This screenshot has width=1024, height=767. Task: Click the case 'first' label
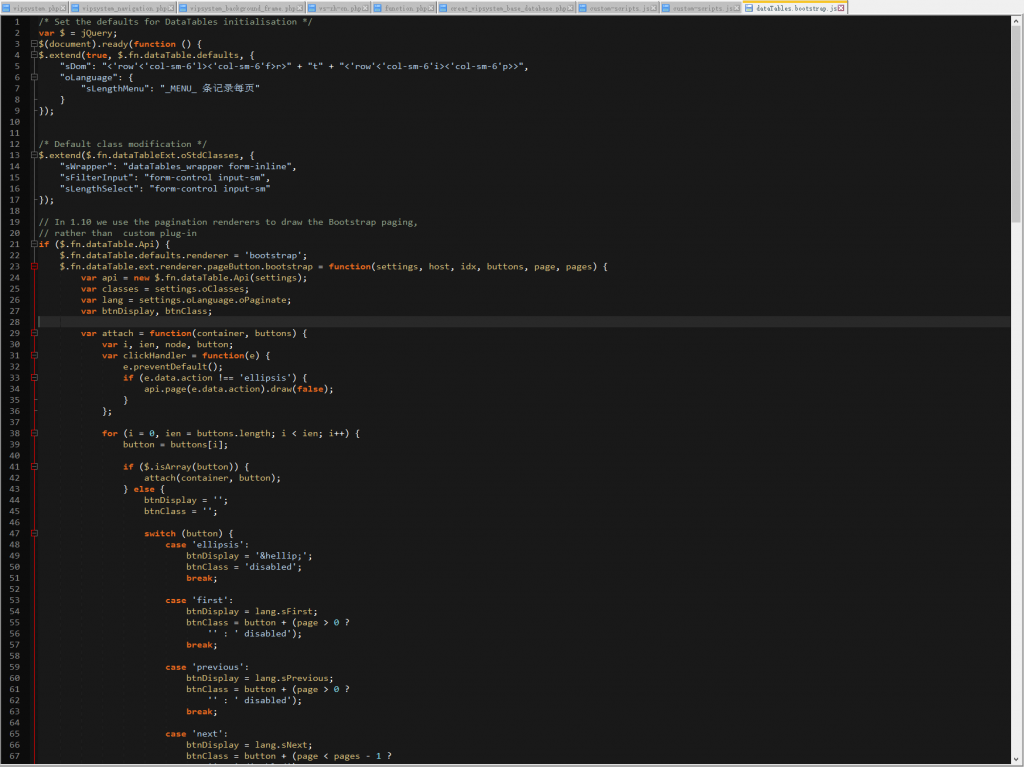click(199, 600)
